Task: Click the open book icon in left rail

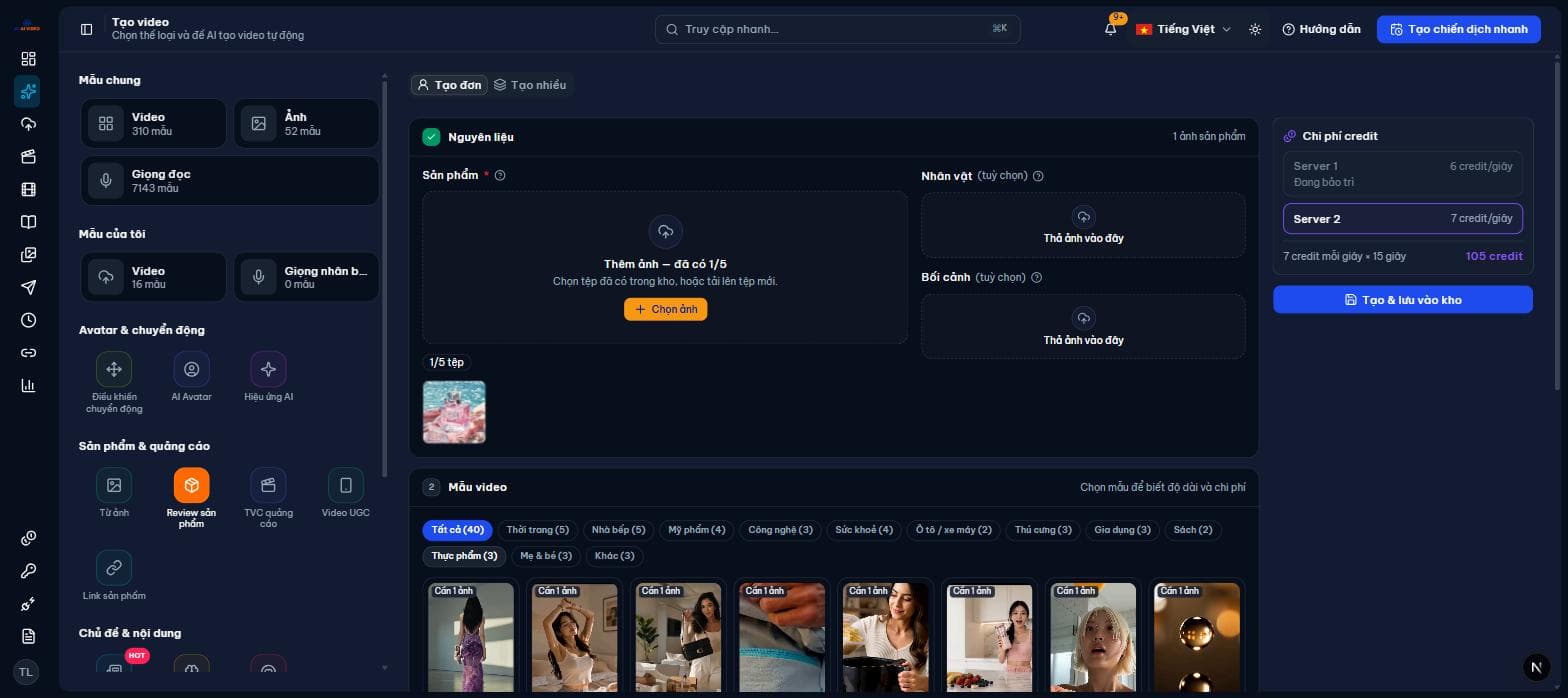Action: 28,222
